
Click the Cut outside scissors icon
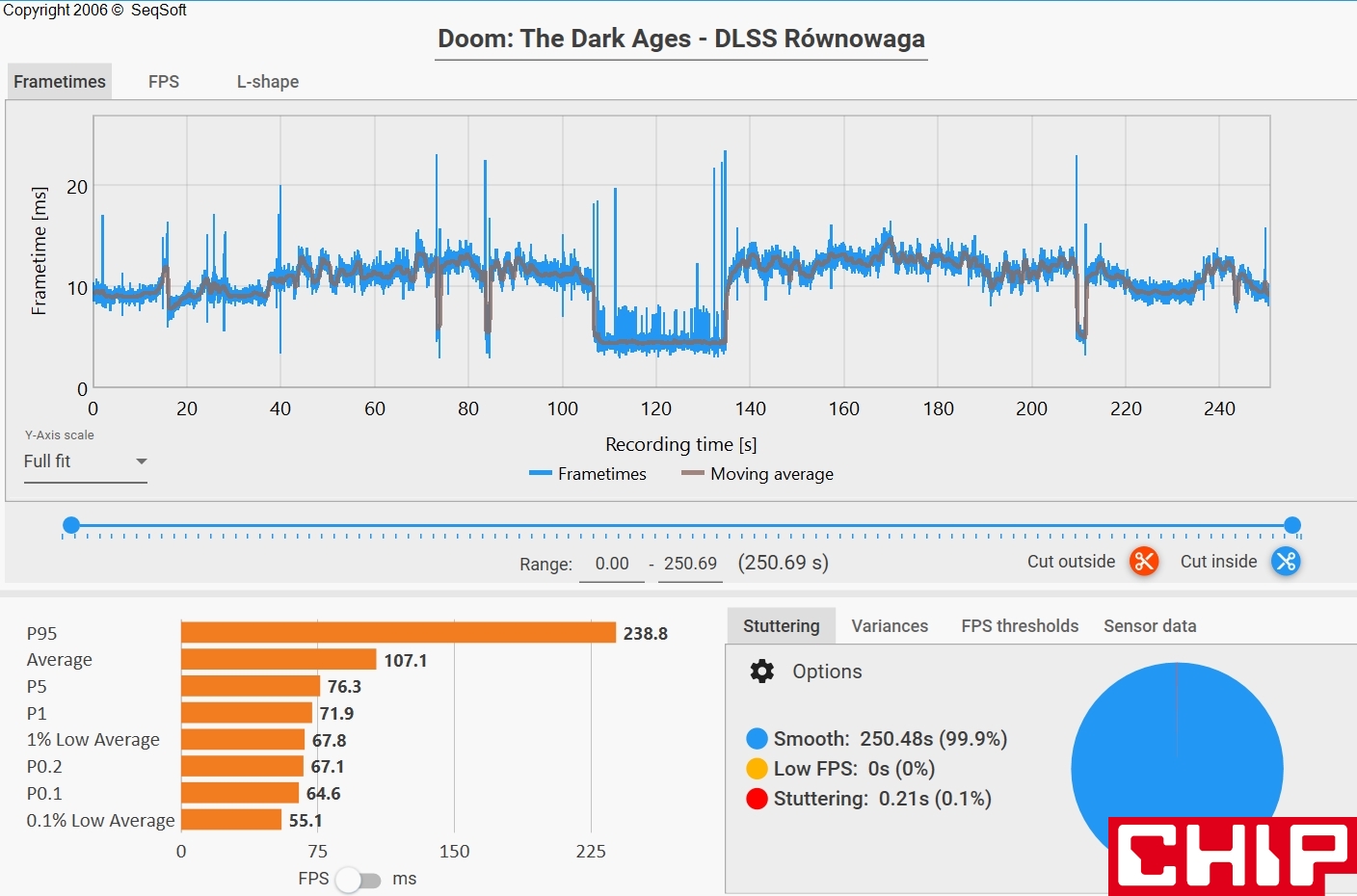pyautogui.click(x=1144, y=561)
